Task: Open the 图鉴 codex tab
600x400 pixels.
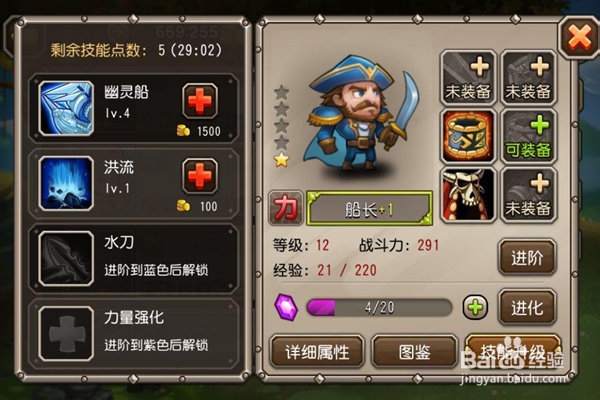Action: 414,351
